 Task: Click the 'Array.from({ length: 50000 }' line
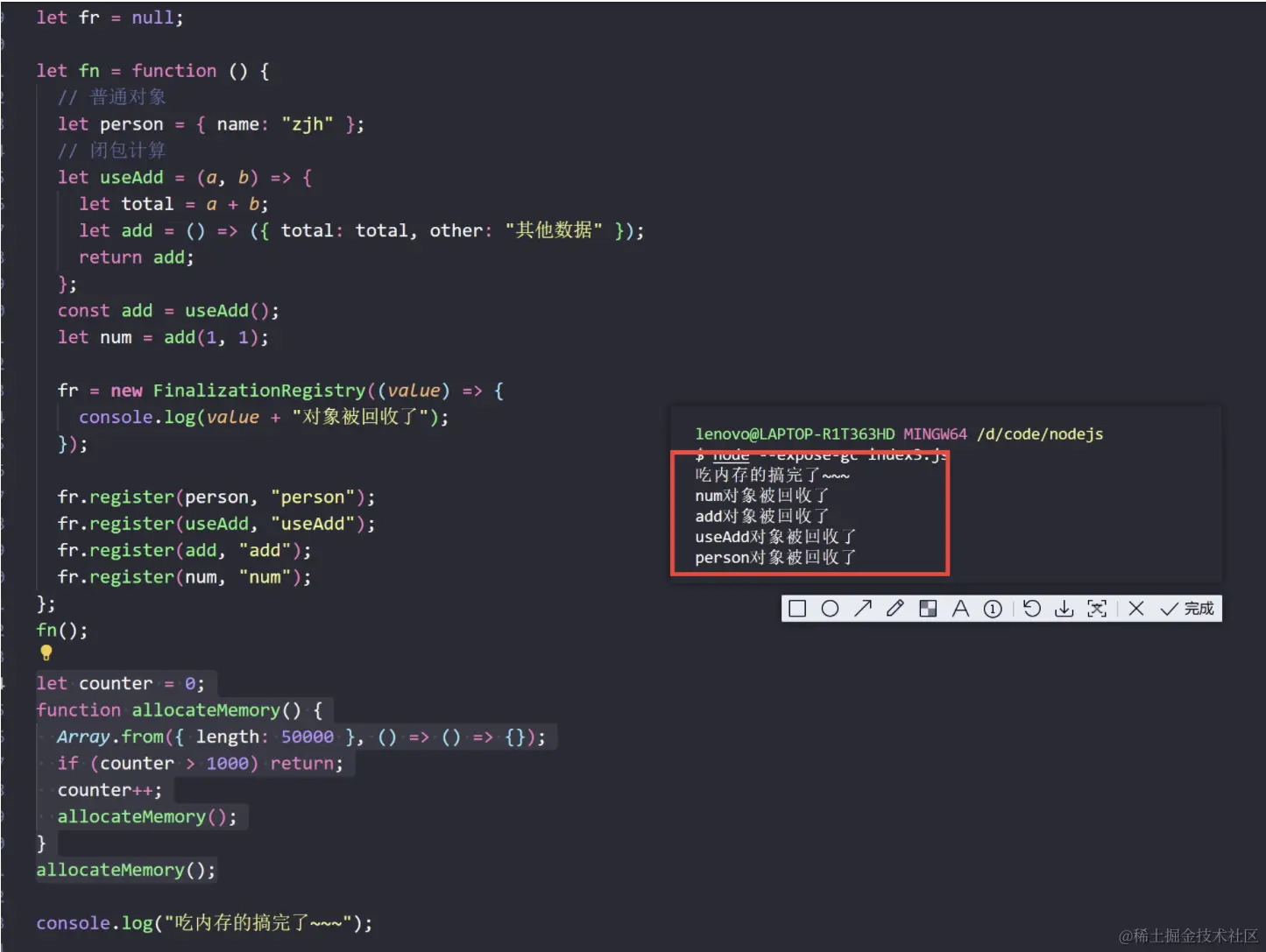(x=301, y=737)
